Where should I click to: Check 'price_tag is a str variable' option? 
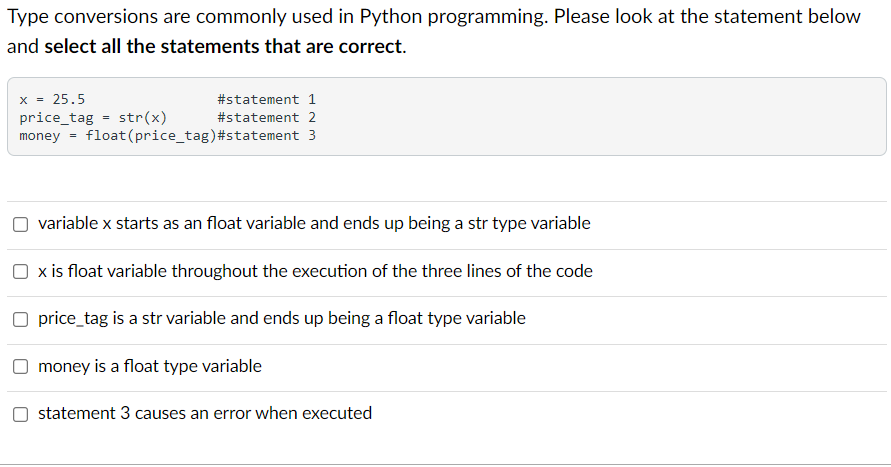coord(20,319)
